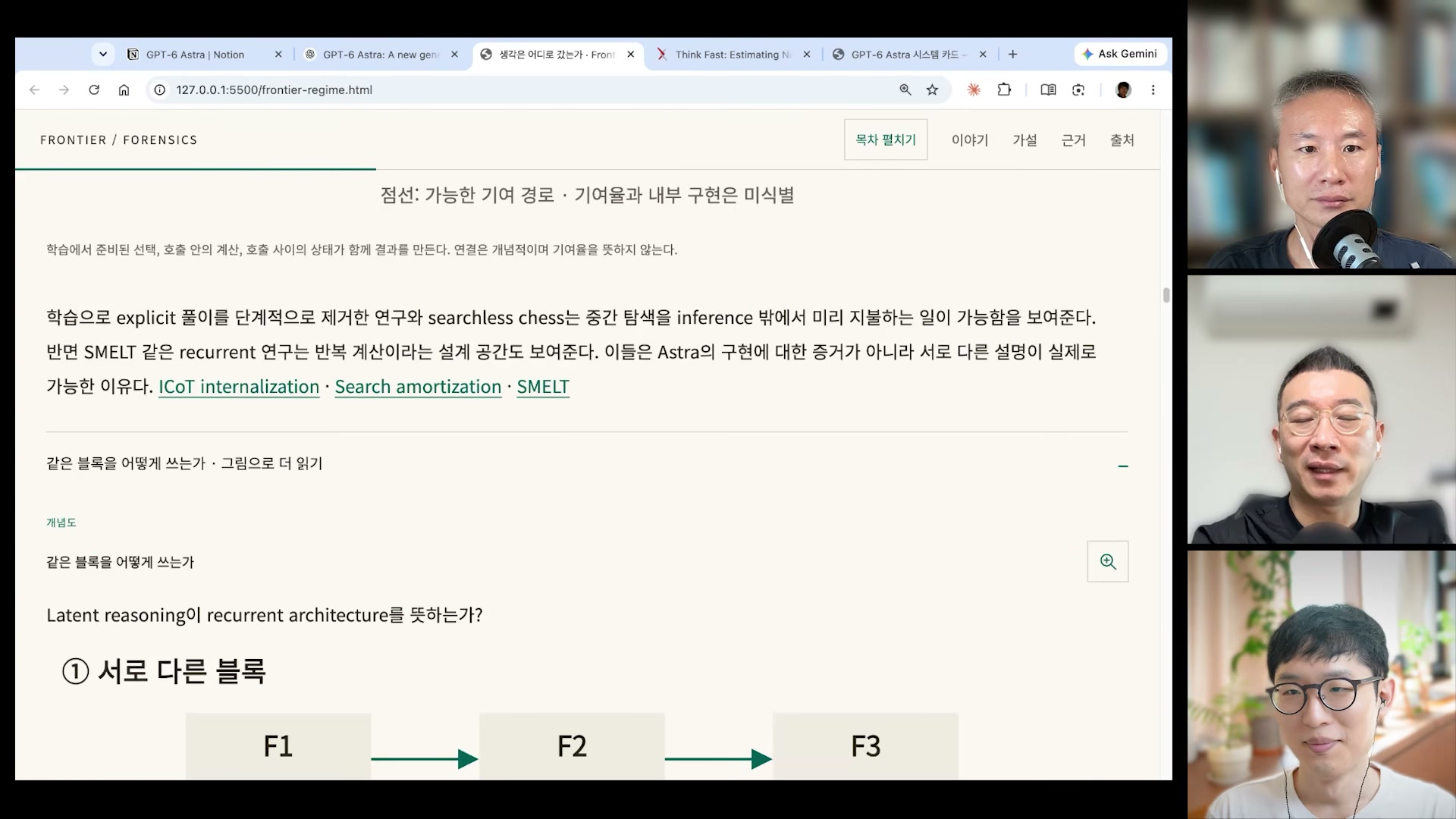Select the 생각은 어디로 갔는가 tab
This screenshot has width=1456, height=819.
tap(557, 55)
